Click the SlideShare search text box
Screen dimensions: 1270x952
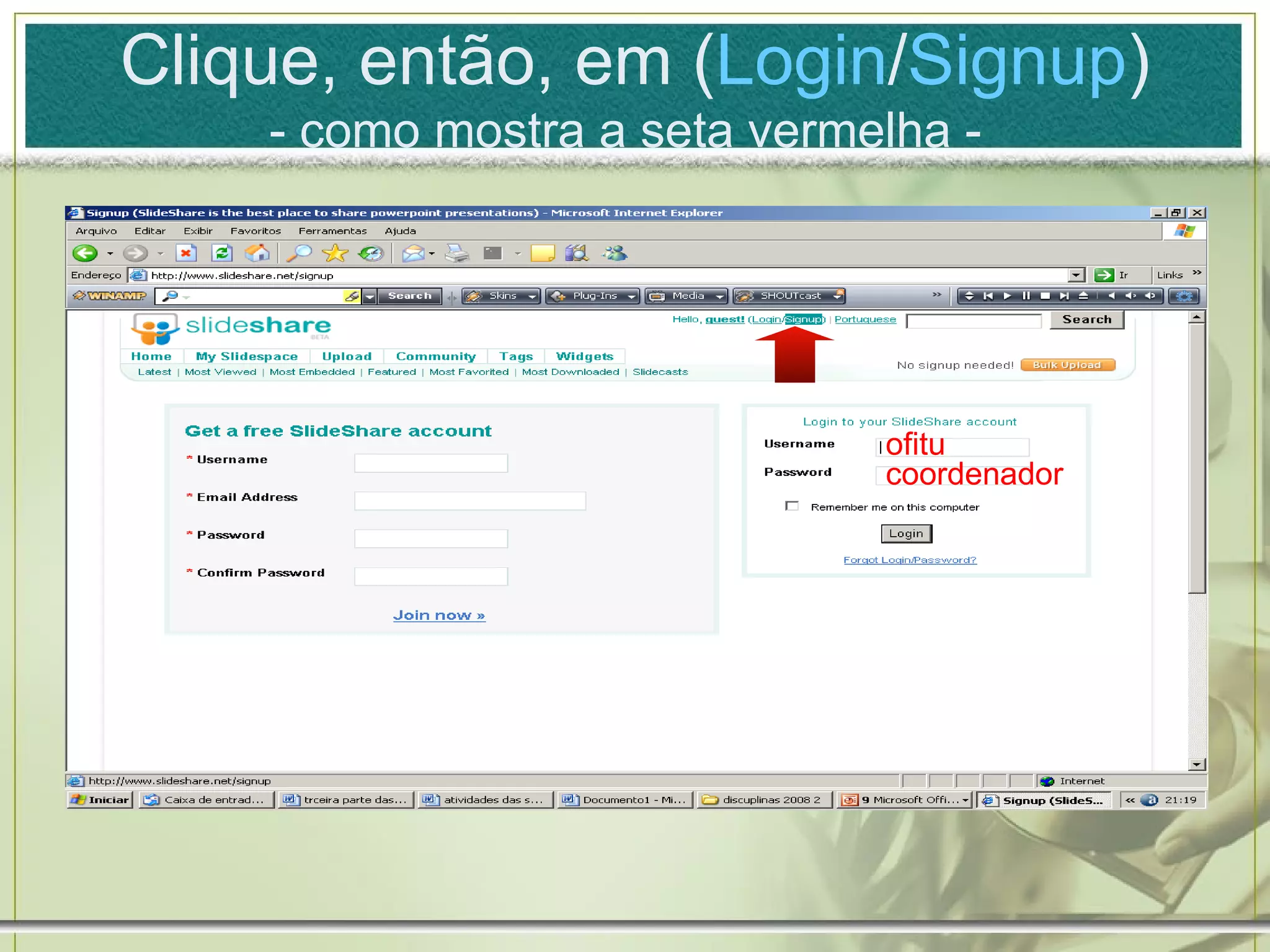pyautogui.click(x=974, y=320)
